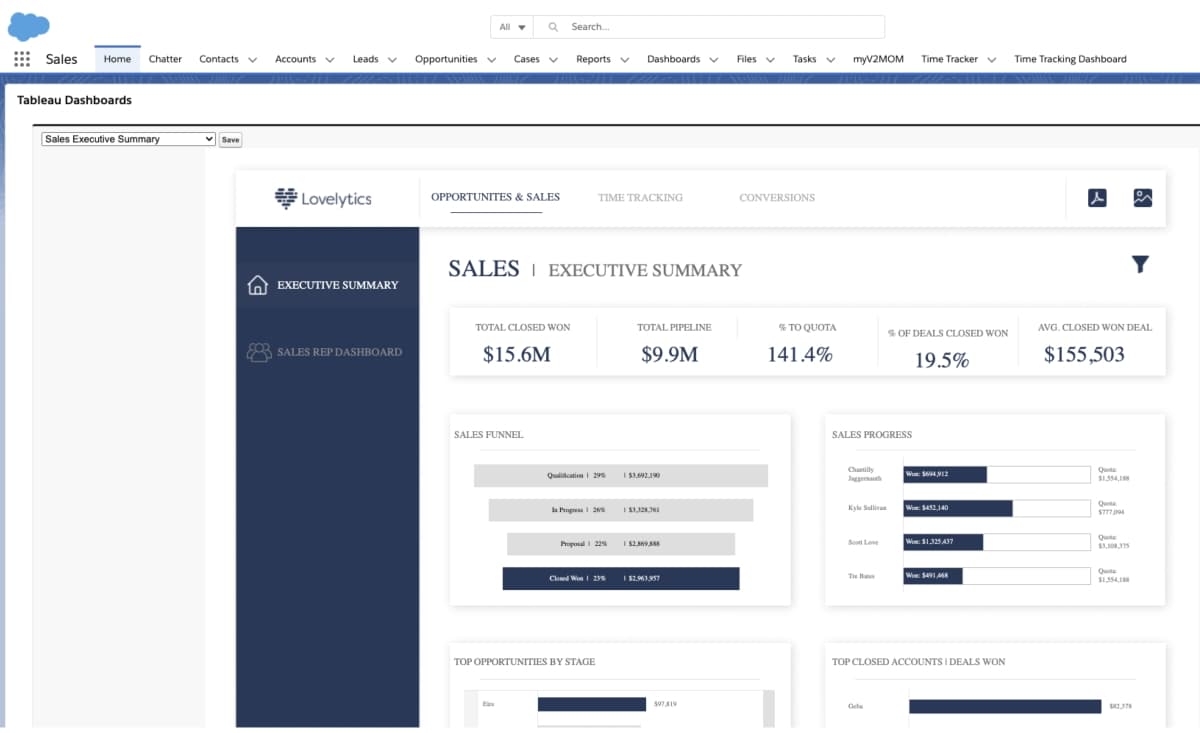Click the Qualification funnel bar
The image size is (1200, 733).
[x=621, y=476]
